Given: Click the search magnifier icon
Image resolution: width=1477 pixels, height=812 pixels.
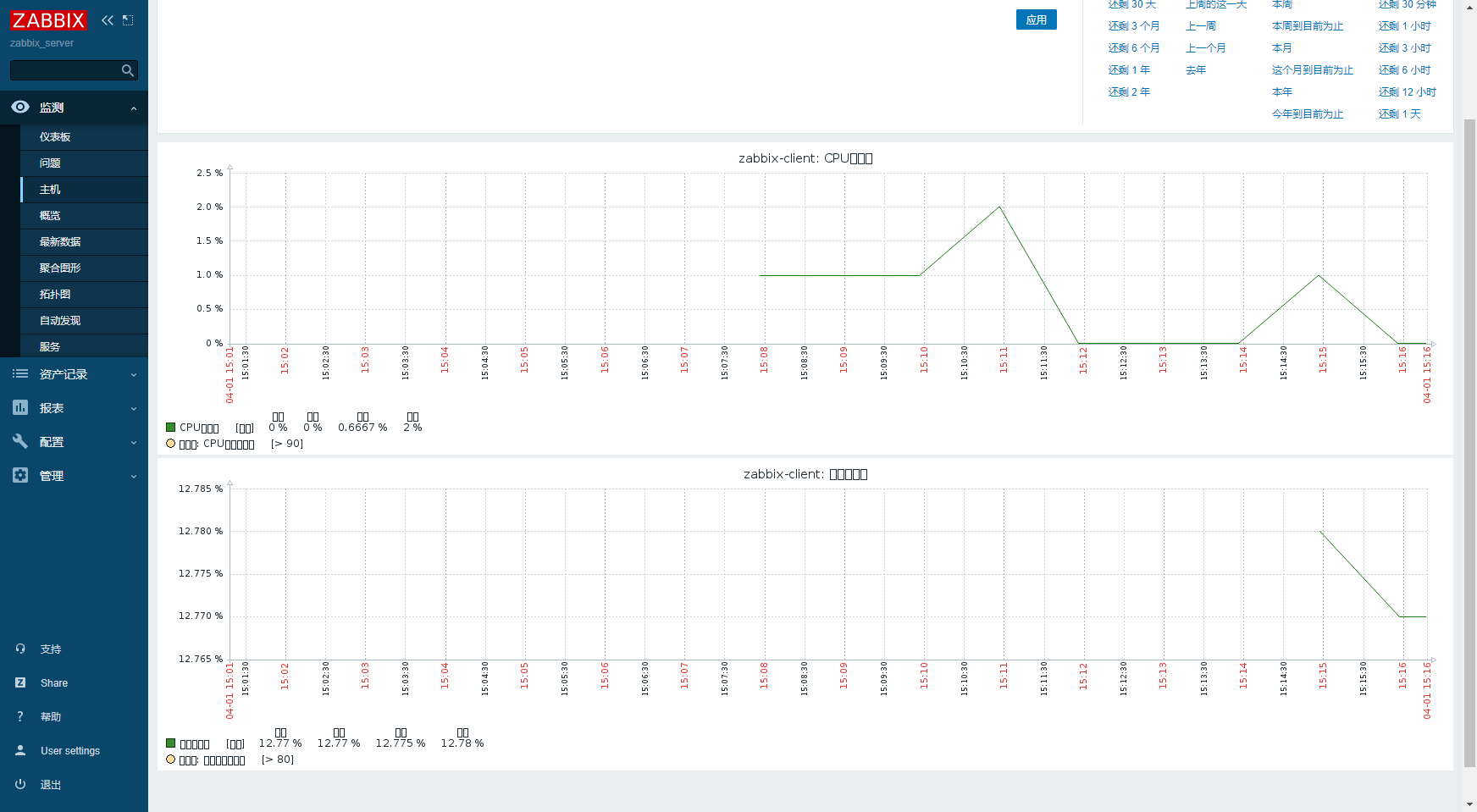Looking at the screenshot, I should click(x=128, y=70).
